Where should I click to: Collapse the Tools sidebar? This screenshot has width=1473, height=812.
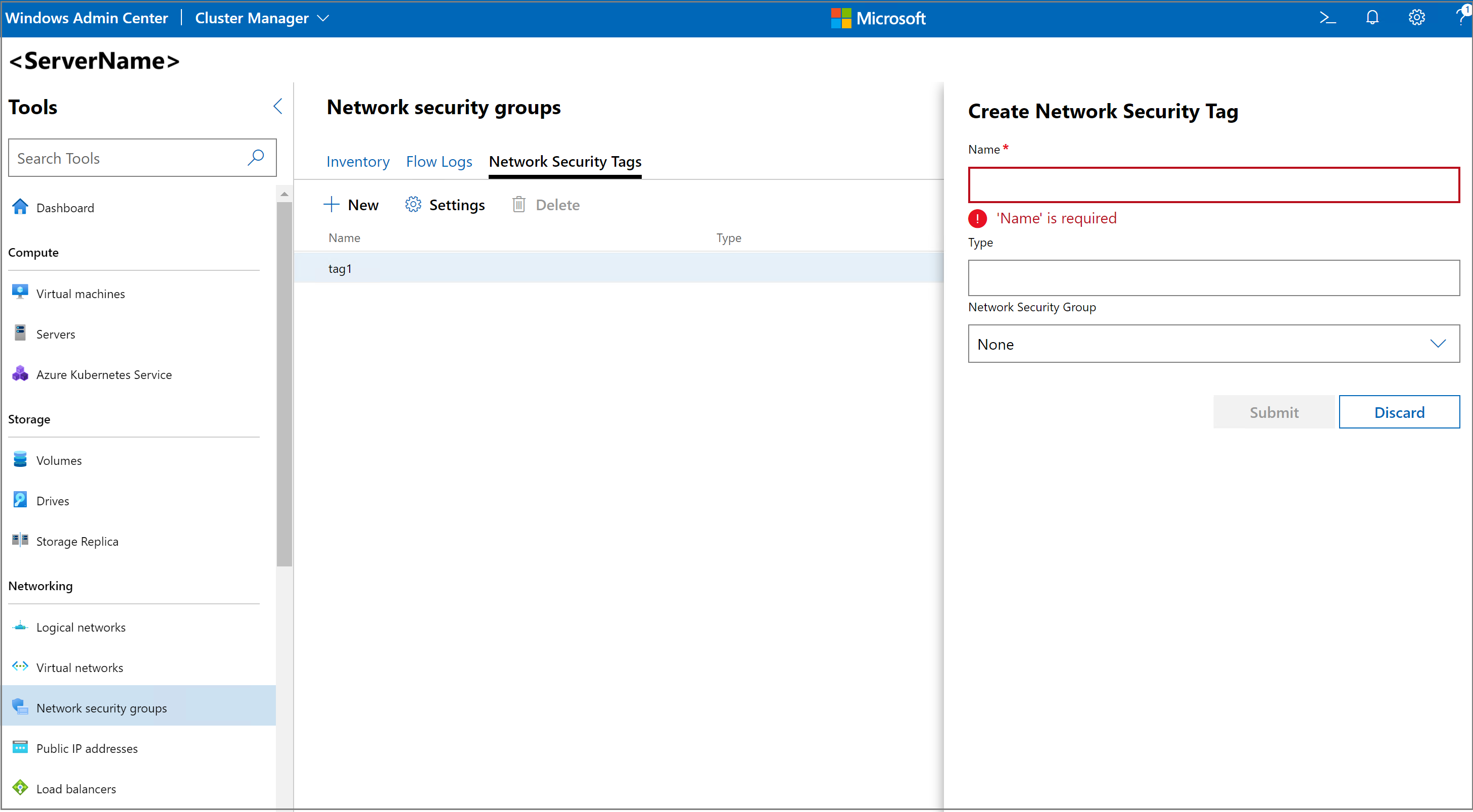coord(278,106)
